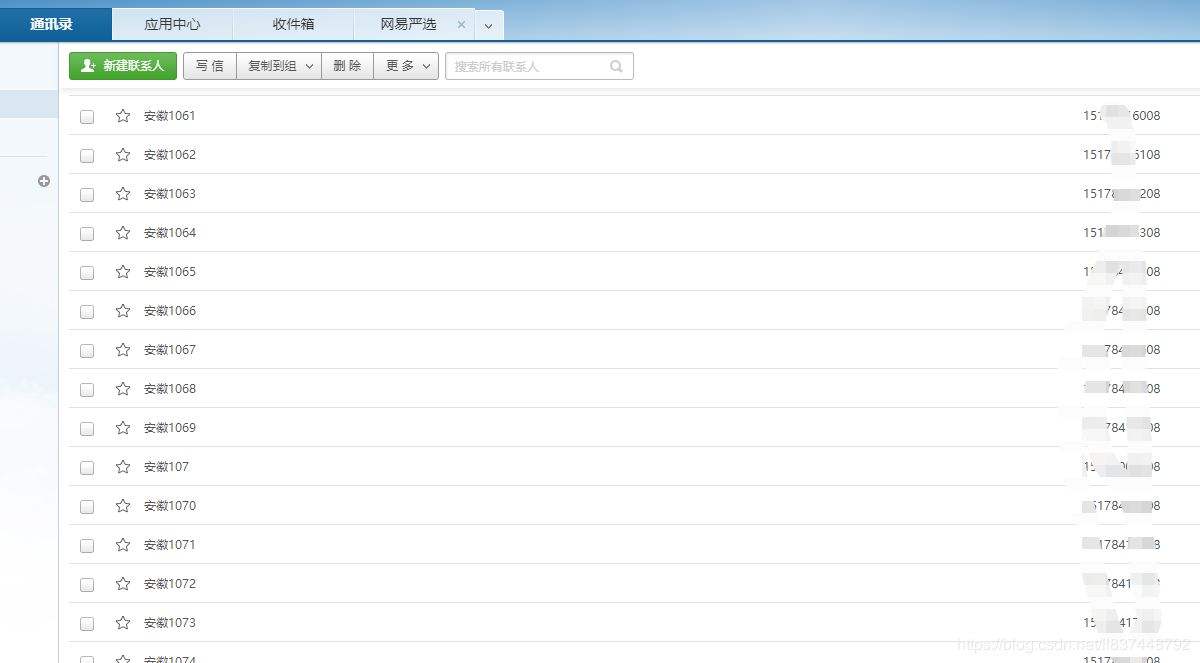Viewport: 1200px width, 663px height.
Task: Star the contact 安徽1063
Action: click(123, 194)
